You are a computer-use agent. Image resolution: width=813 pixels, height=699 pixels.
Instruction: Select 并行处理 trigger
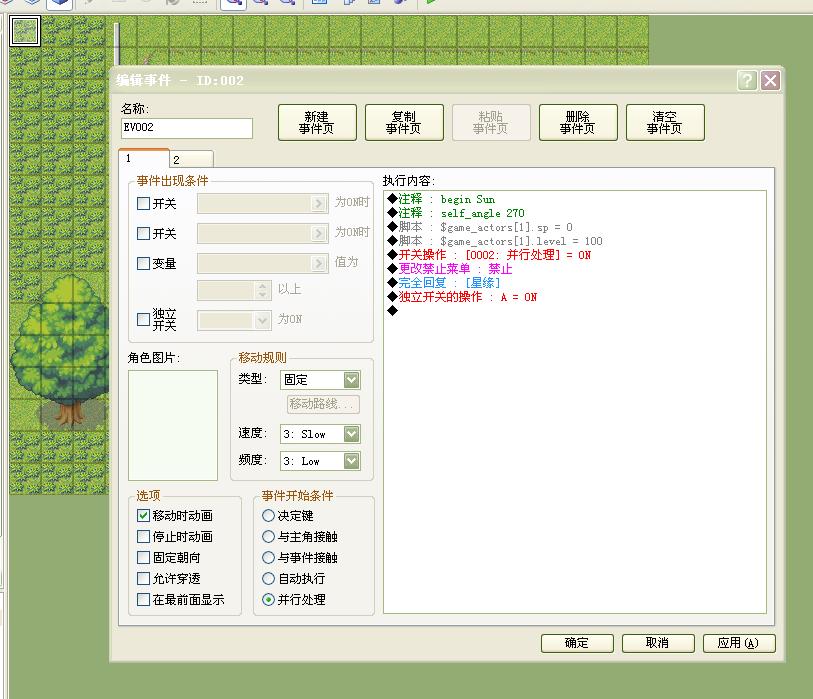pos(268,599)
